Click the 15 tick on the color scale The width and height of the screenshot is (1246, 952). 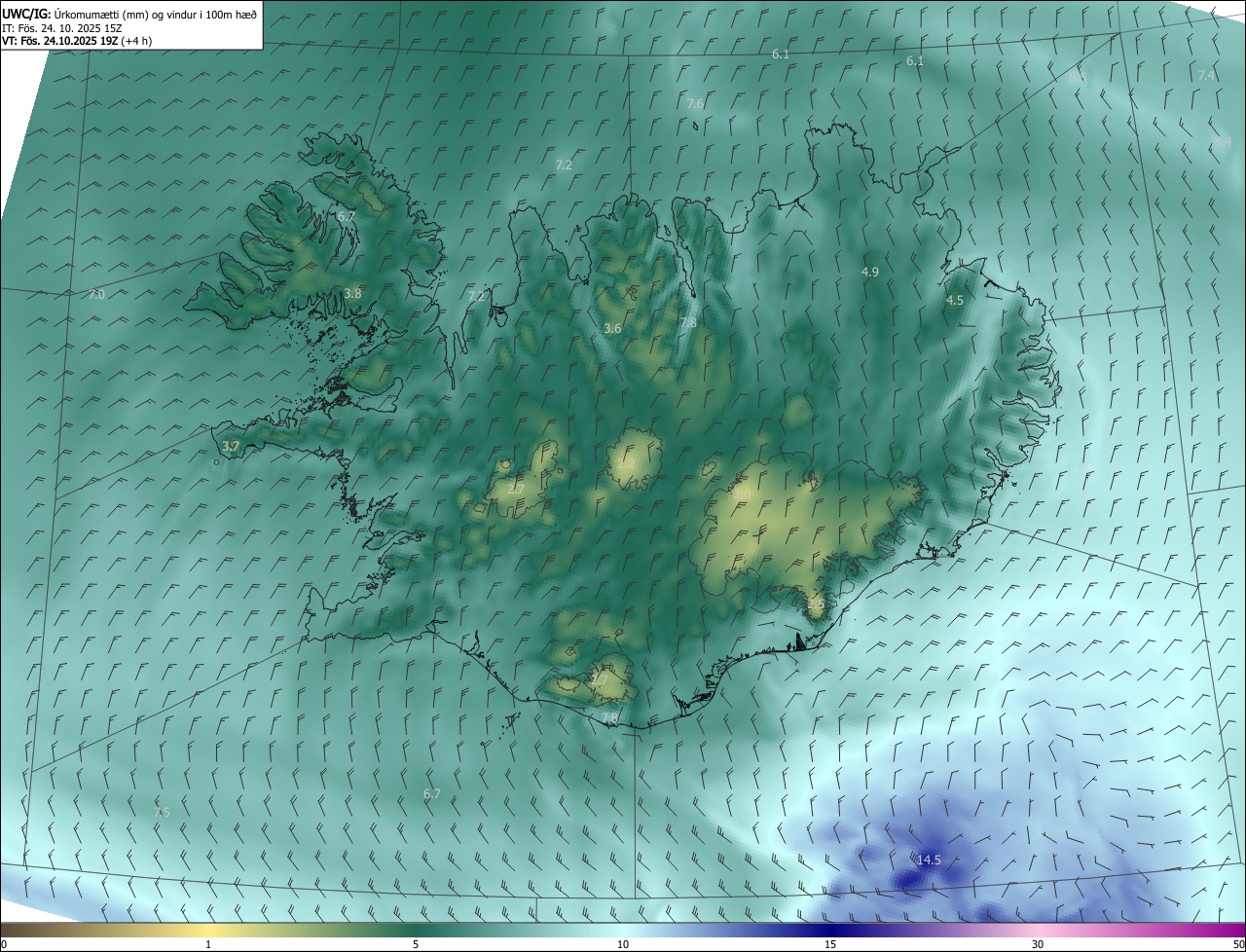click(x=830, y=944)
